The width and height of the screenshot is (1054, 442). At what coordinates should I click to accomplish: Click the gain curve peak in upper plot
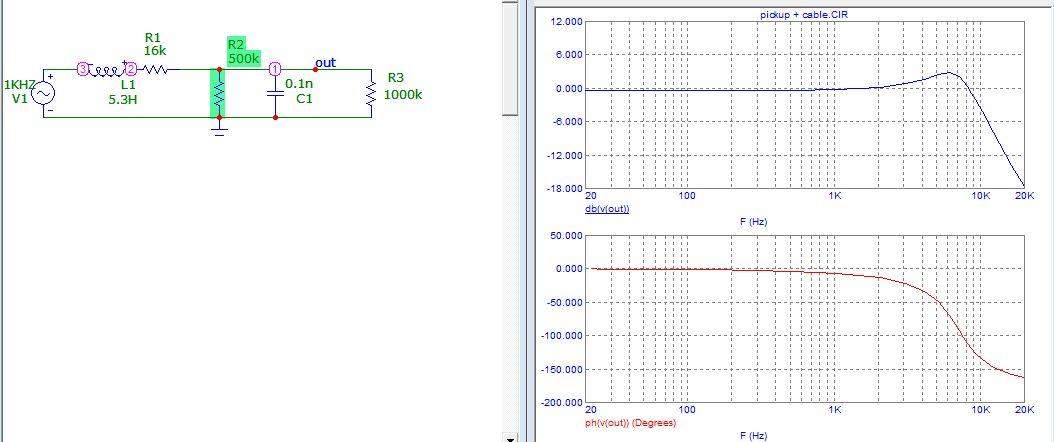[948, 73]
